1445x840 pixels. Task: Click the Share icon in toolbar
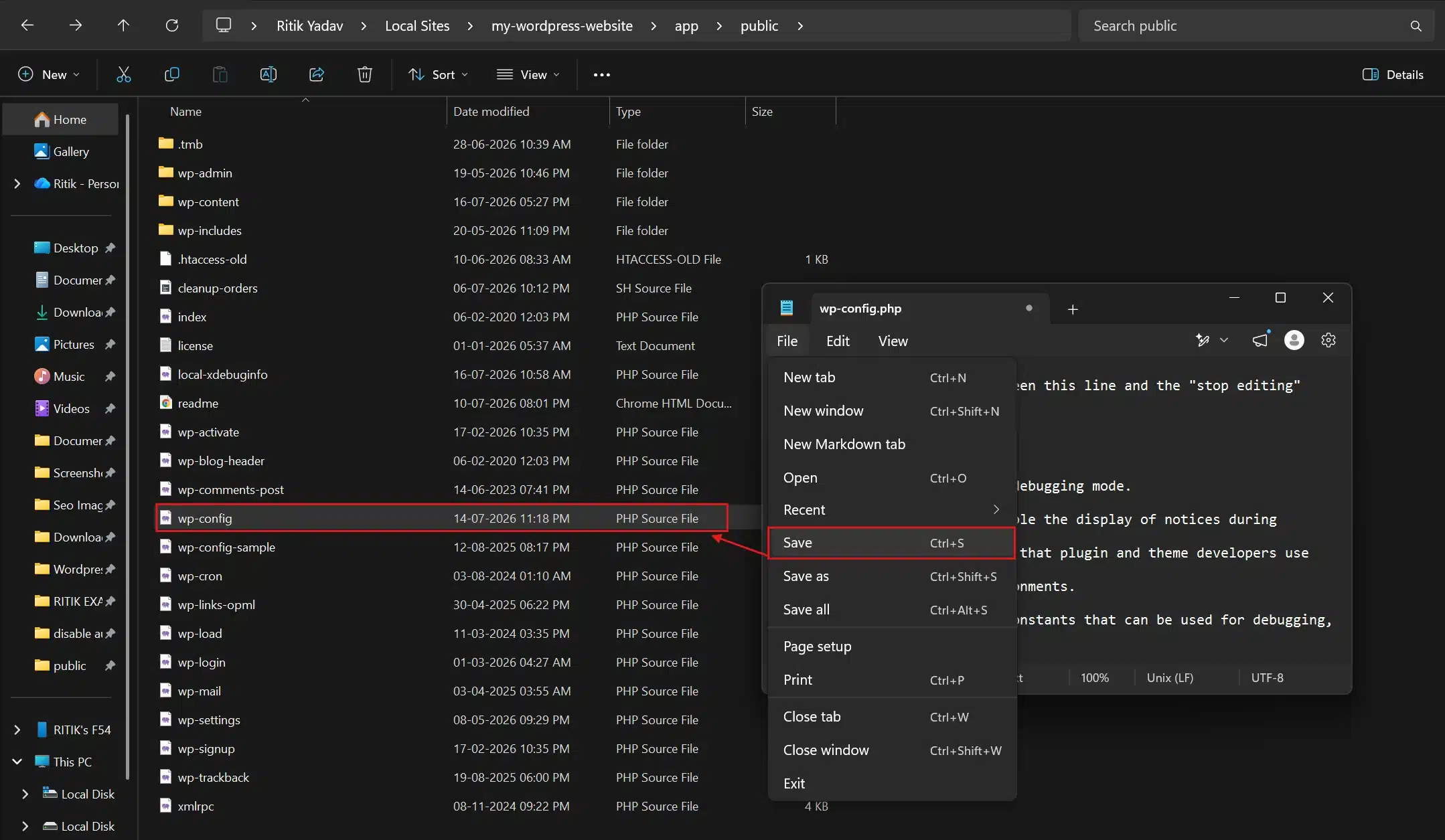pyautogui.click(x=317, y=74)
